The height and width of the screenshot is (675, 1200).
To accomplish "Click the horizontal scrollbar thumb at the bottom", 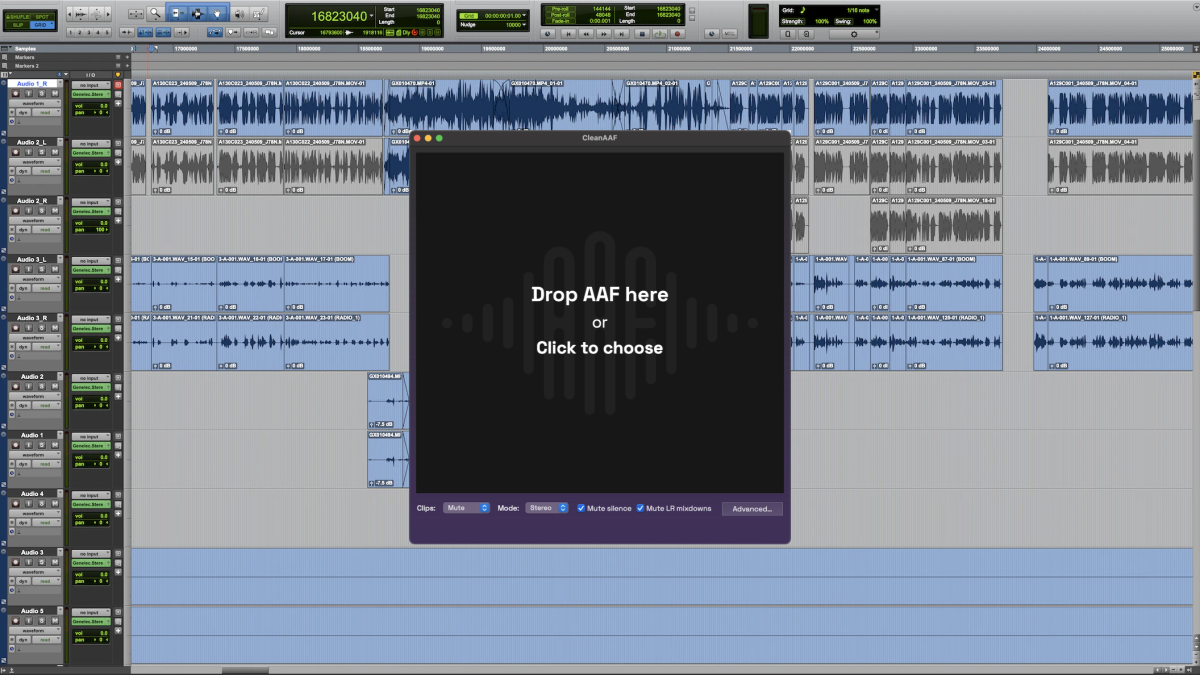I will [245, 670].
